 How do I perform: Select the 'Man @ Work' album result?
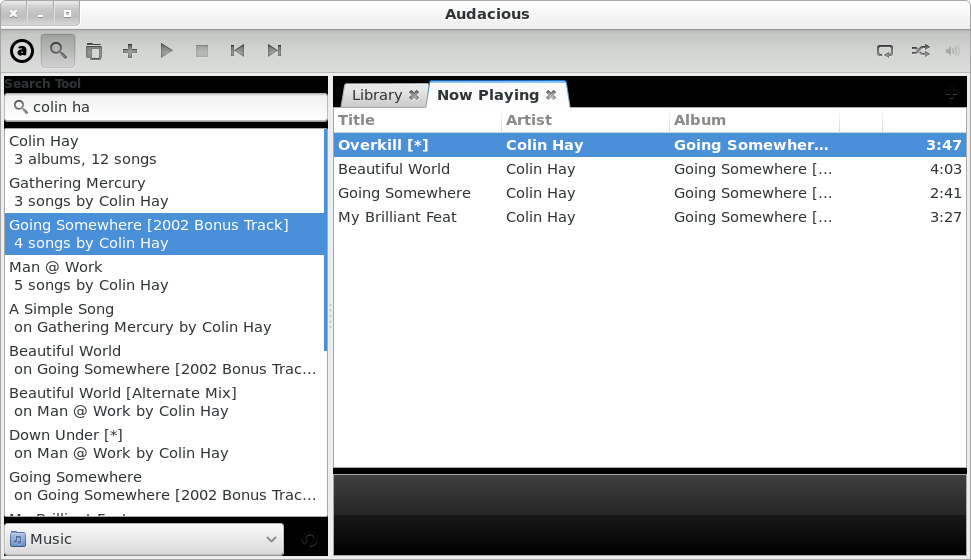click(x=164, y=276)
